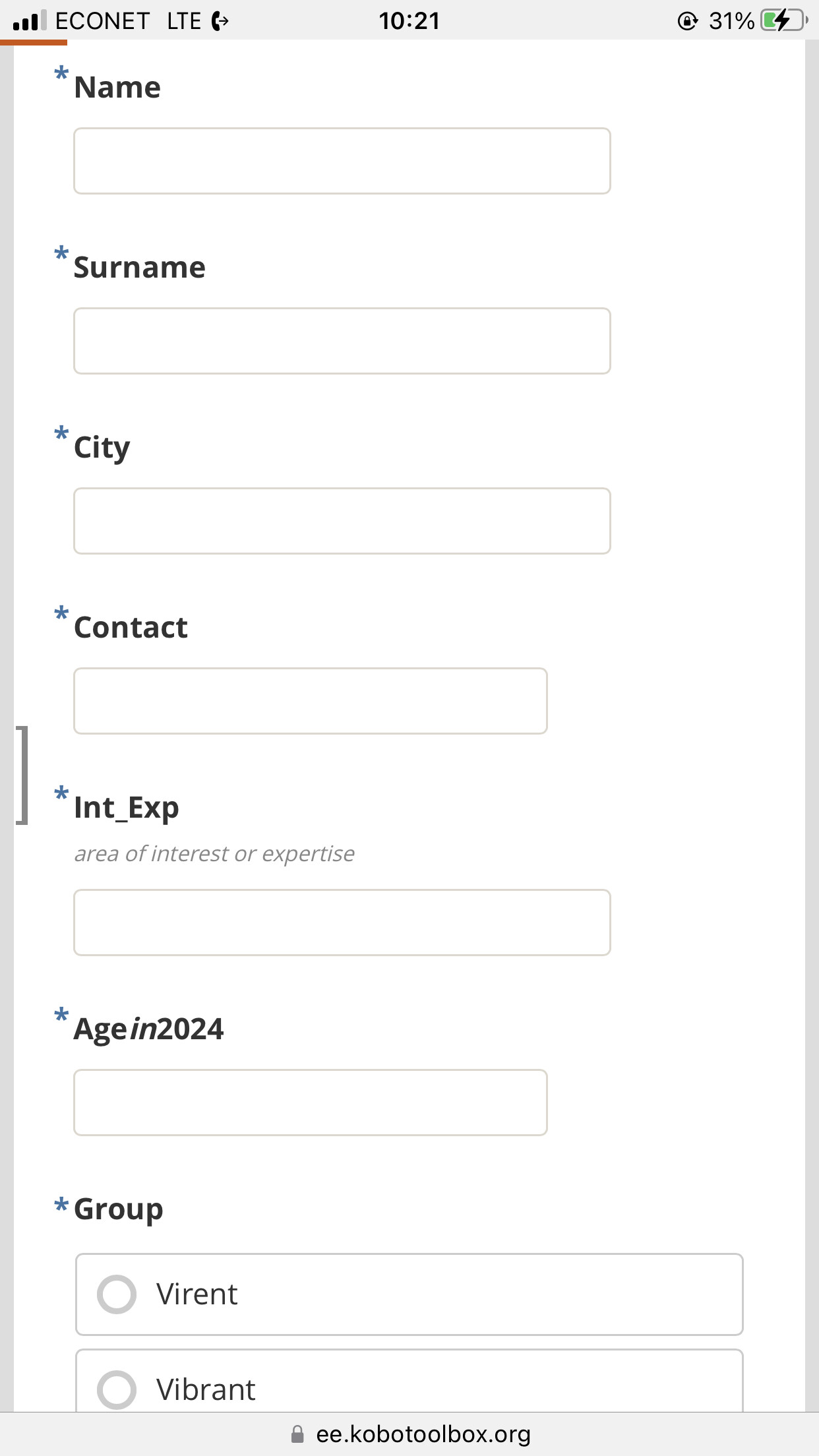
Task: Select the City input field
Action: (x=342, y=521)
